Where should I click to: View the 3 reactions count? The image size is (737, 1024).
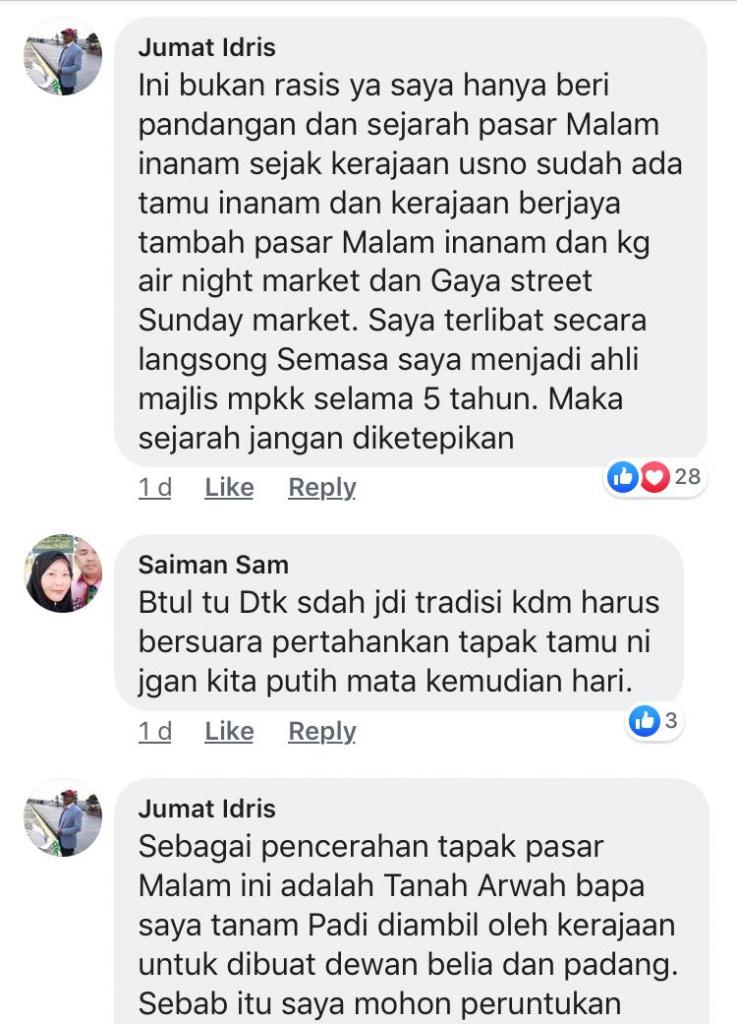coord(671,721)
